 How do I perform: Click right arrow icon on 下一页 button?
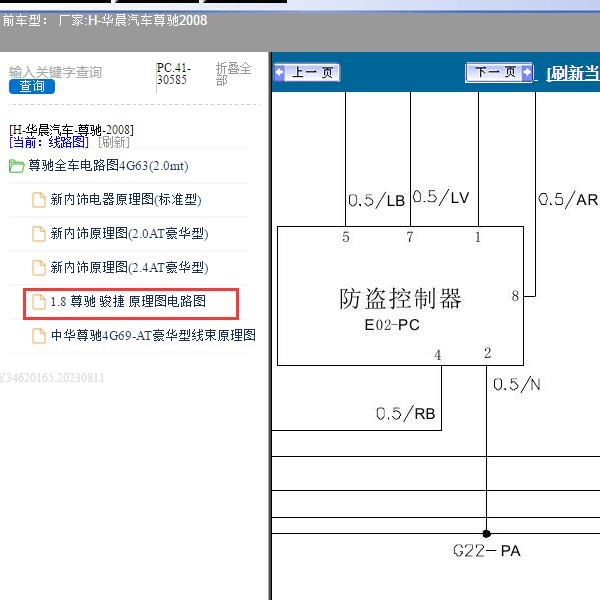pos(527,72)
